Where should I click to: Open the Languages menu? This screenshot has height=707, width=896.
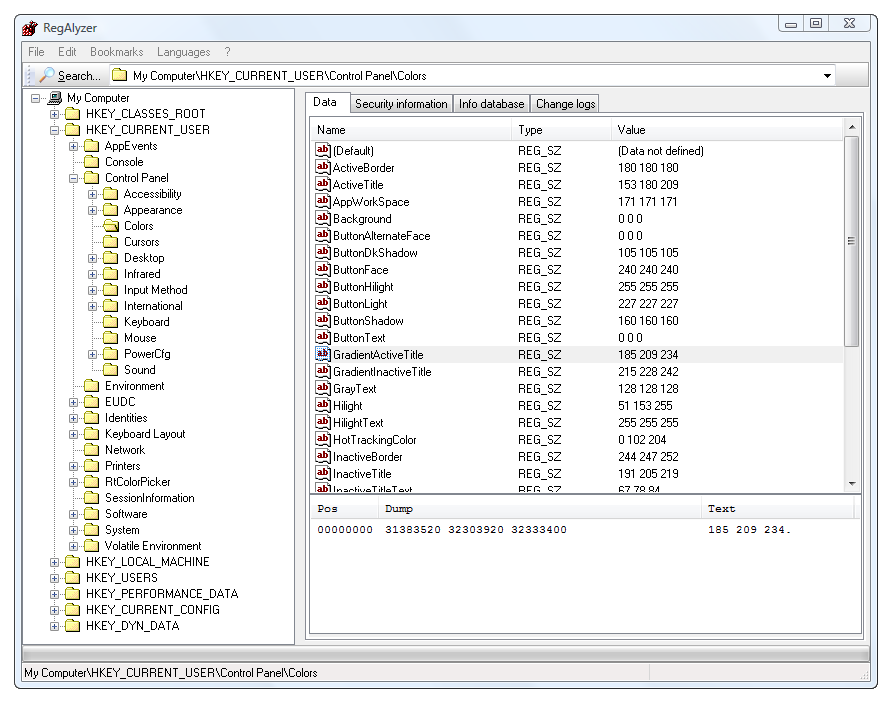point(183,52)
